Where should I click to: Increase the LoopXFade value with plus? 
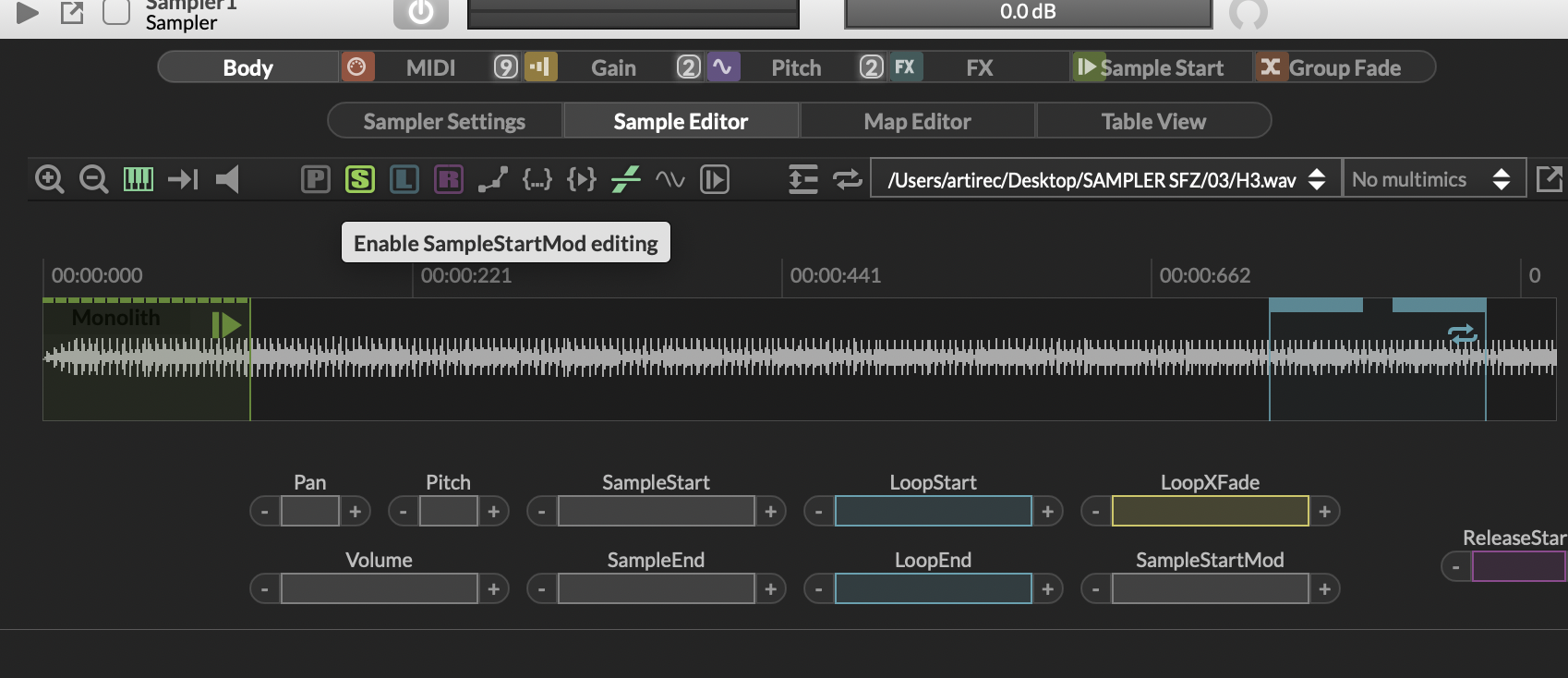click(1324, 511)
